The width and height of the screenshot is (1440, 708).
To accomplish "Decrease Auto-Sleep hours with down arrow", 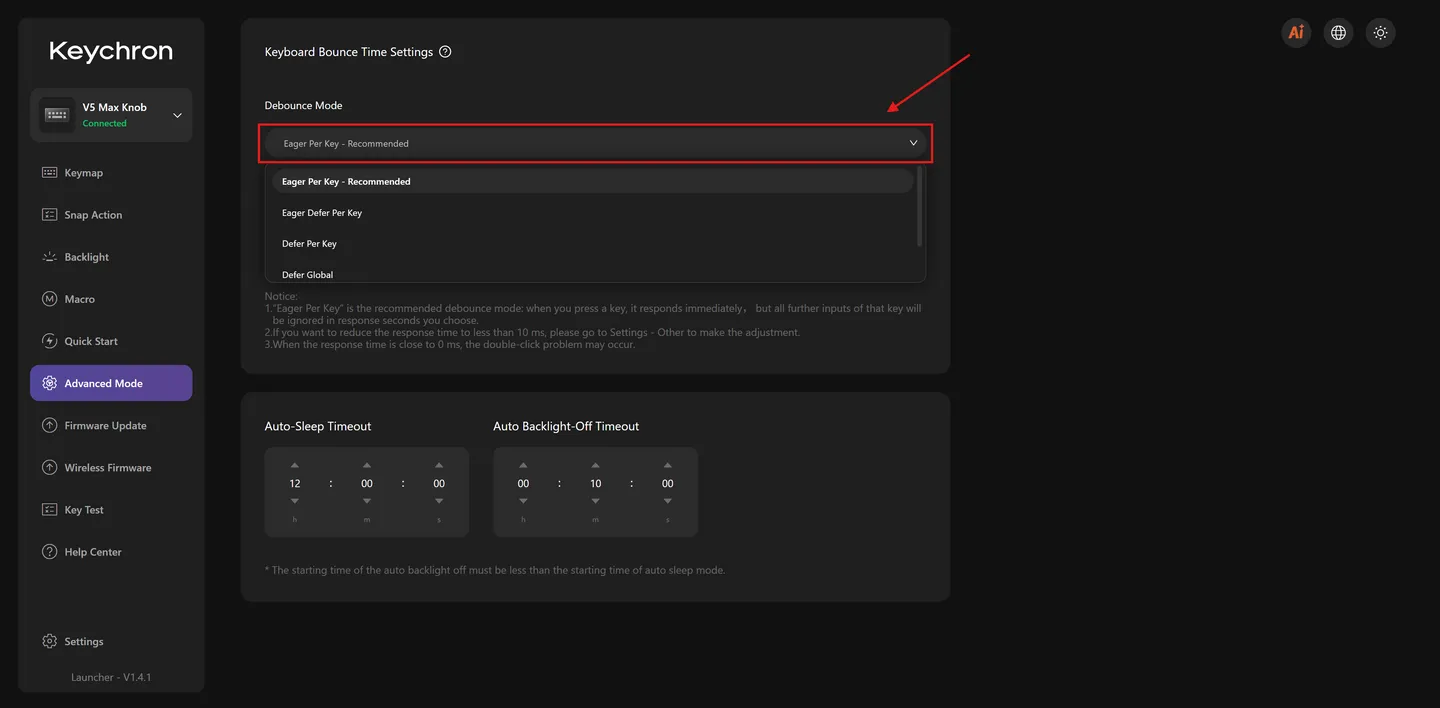I will pyautogui.click(x=295, y=501).
